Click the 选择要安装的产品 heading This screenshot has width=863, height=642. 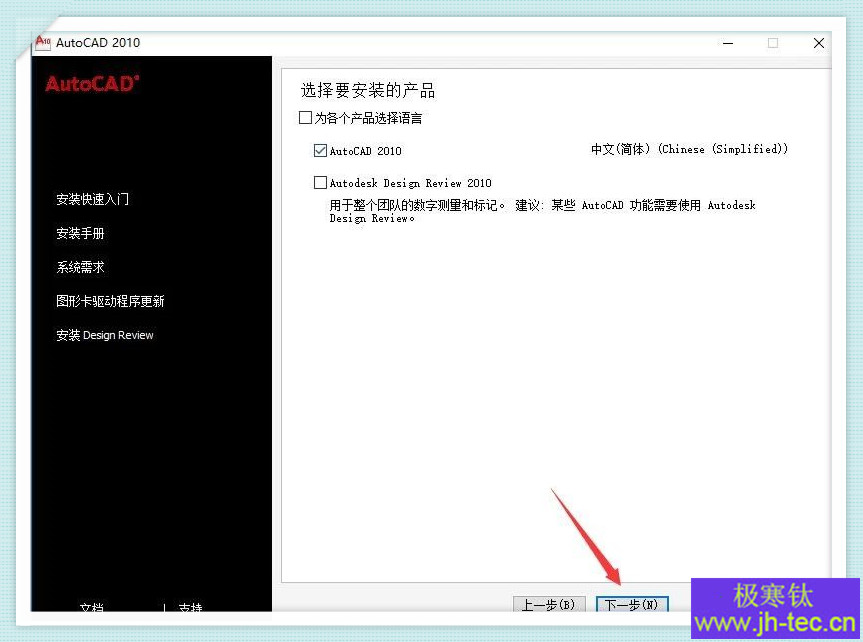(x=368, y=90)
